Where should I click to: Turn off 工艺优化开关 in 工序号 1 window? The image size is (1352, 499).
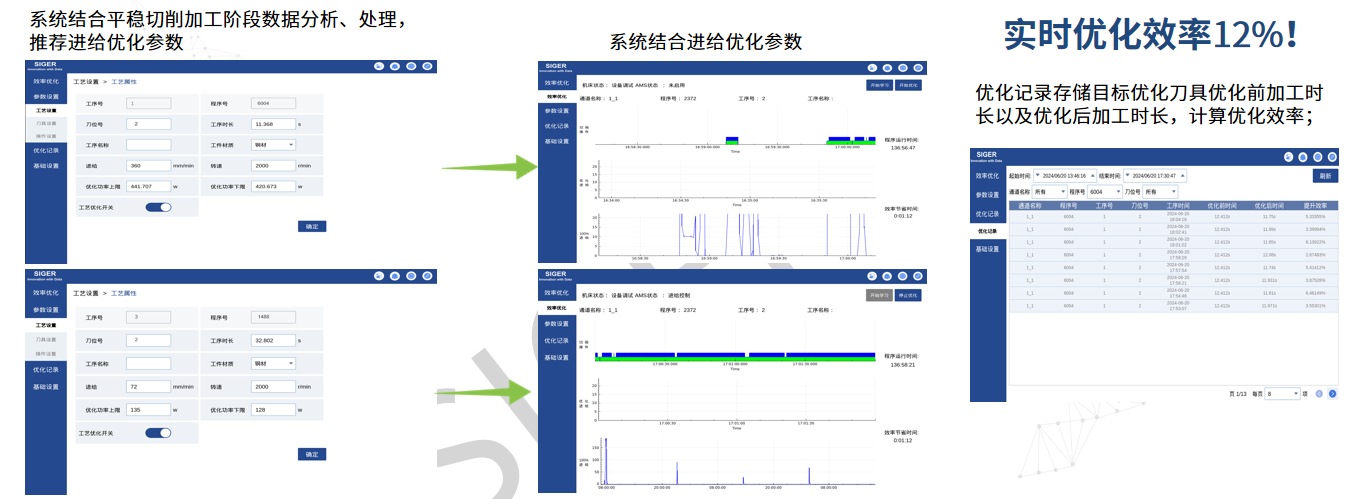pyautogui.click(x=159, y=207)
